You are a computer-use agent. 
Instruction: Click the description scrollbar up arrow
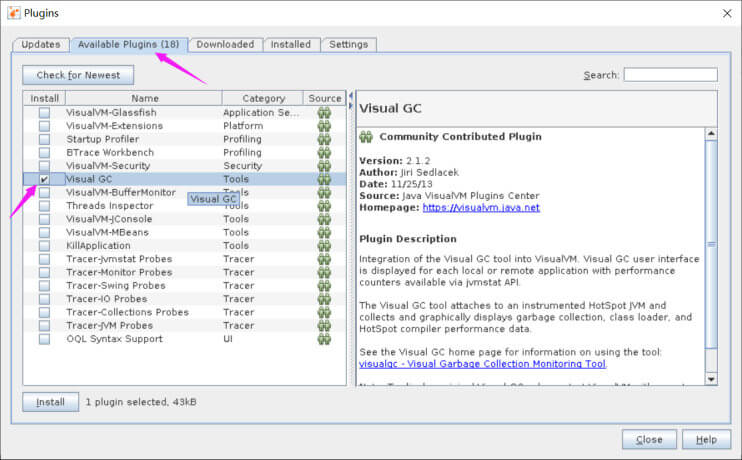click(711, 134)
